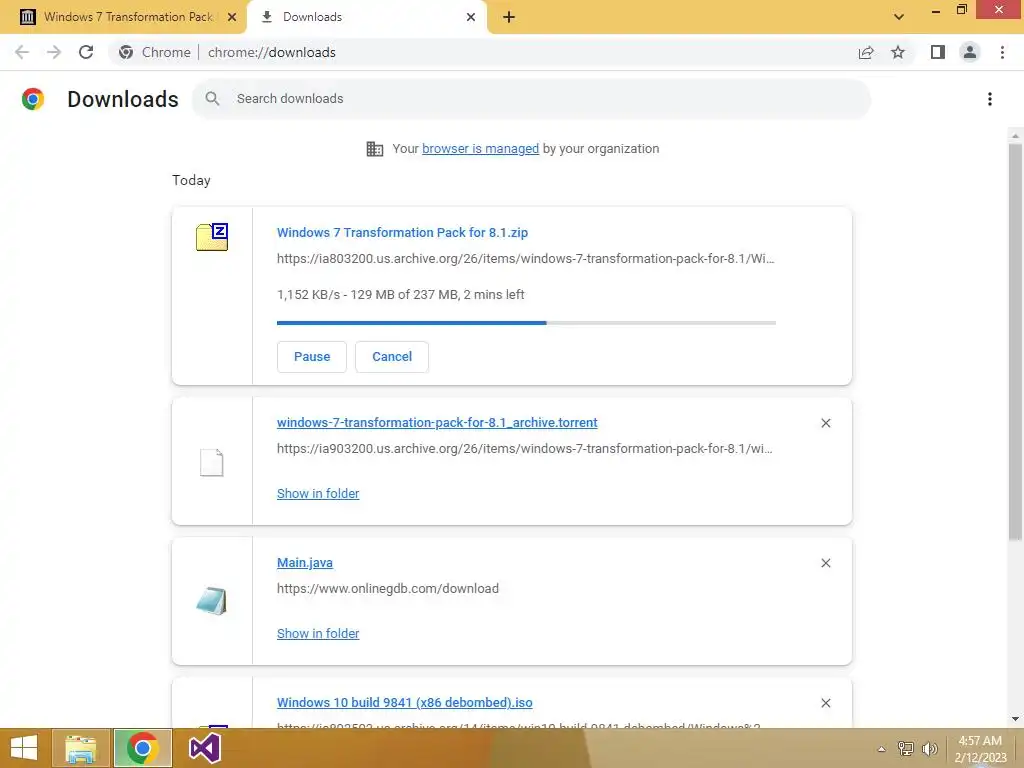This screenshot has width=1024, height=768.
Task: Click the scrollbar up arrow
Action: [1015, 136]
